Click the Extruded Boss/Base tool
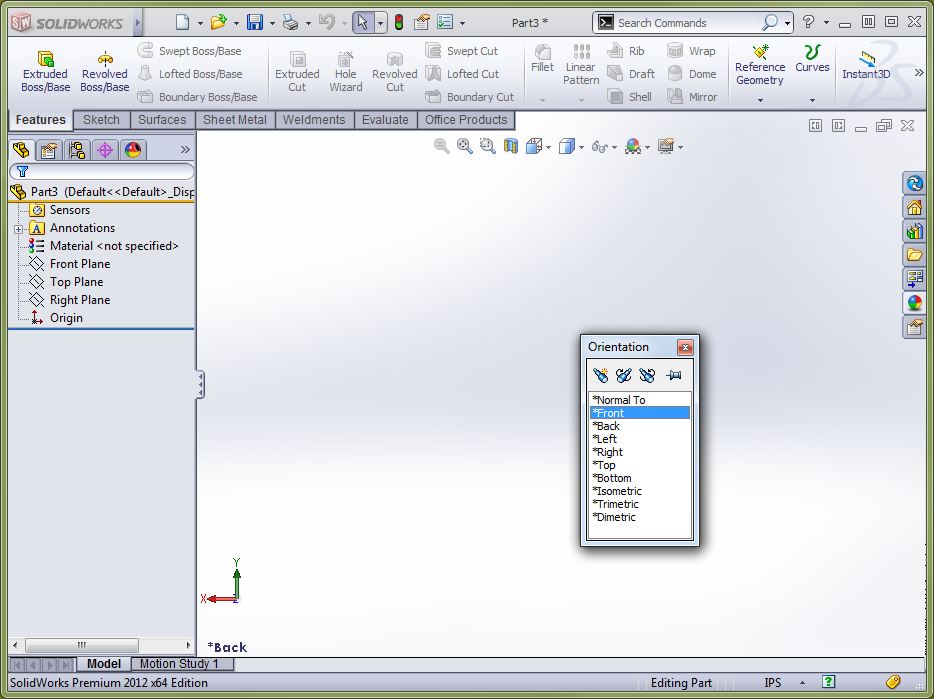Image resolution: width=934 pixels, height=699 pixels. click(x=45, y=72)
